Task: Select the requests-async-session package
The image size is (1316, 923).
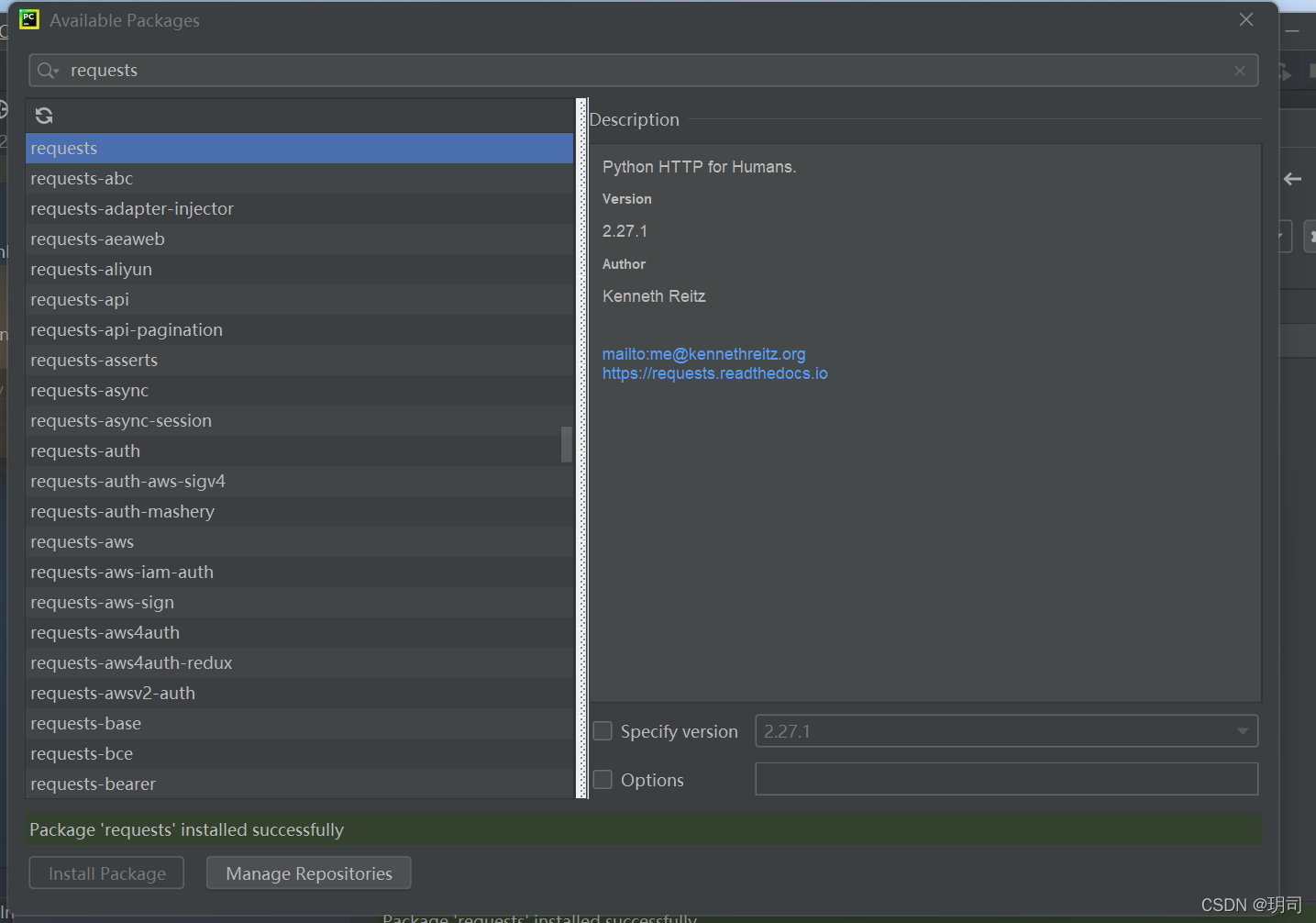Action: pyautogui.click(x=299, y=421)
